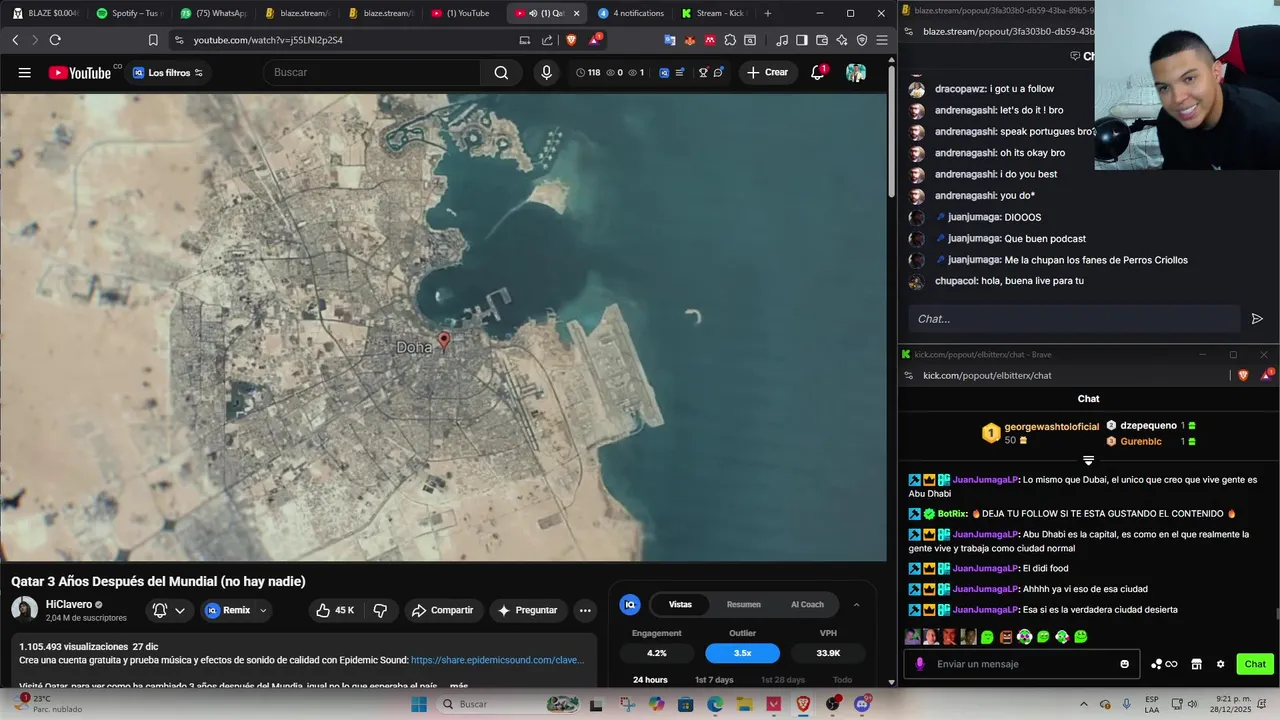Select the Resumen tab in vidIQ panel
Image resolution: width=1280 pixels, height=720 pixels.
[744, 604]
